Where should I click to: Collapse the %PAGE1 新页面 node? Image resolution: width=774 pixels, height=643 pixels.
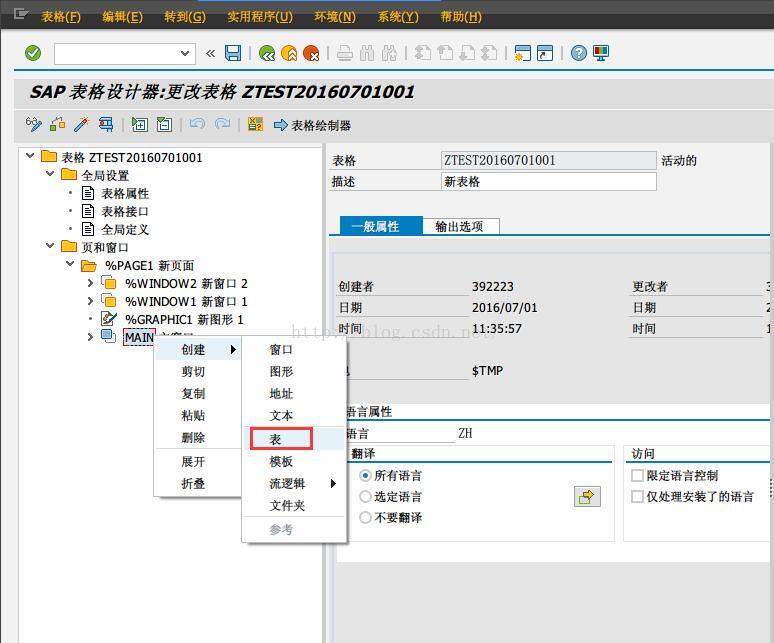[70, 264]
